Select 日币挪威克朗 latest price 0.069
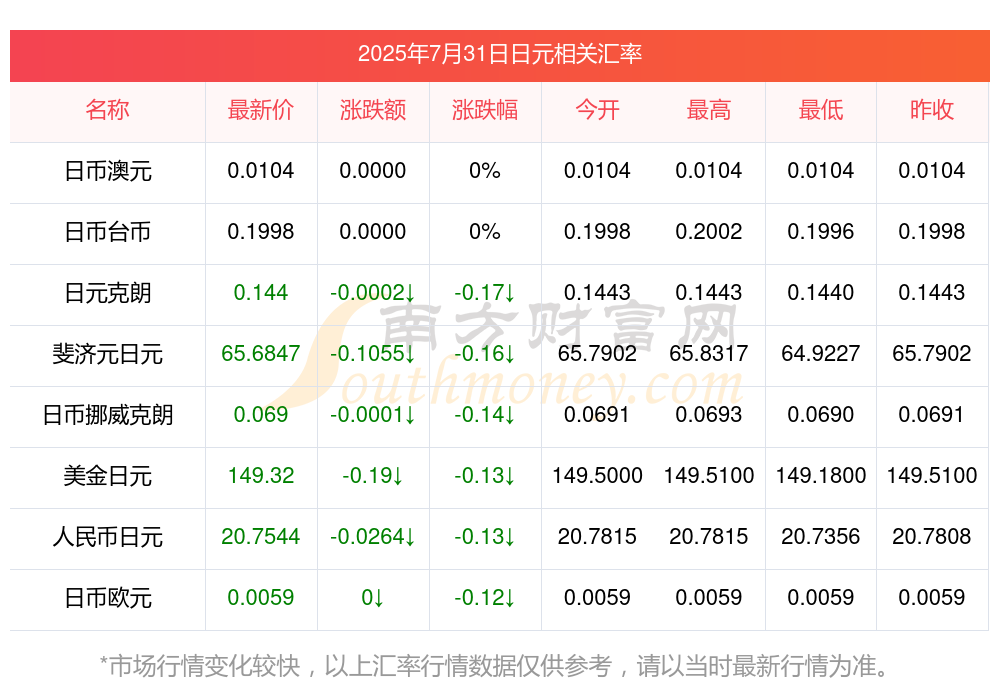Screen dimensions: 1000x698 tap(261, 415)
